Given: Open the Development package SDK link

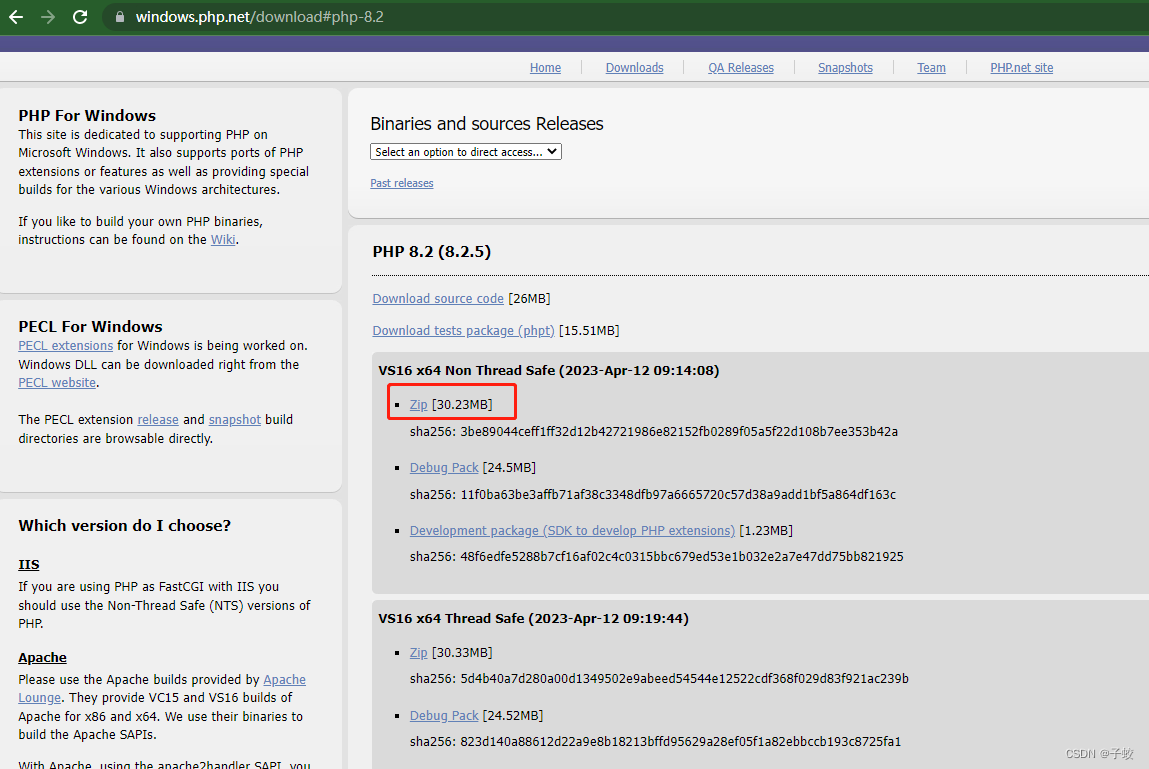Looking at the screenshot, I should pos(571,530).
